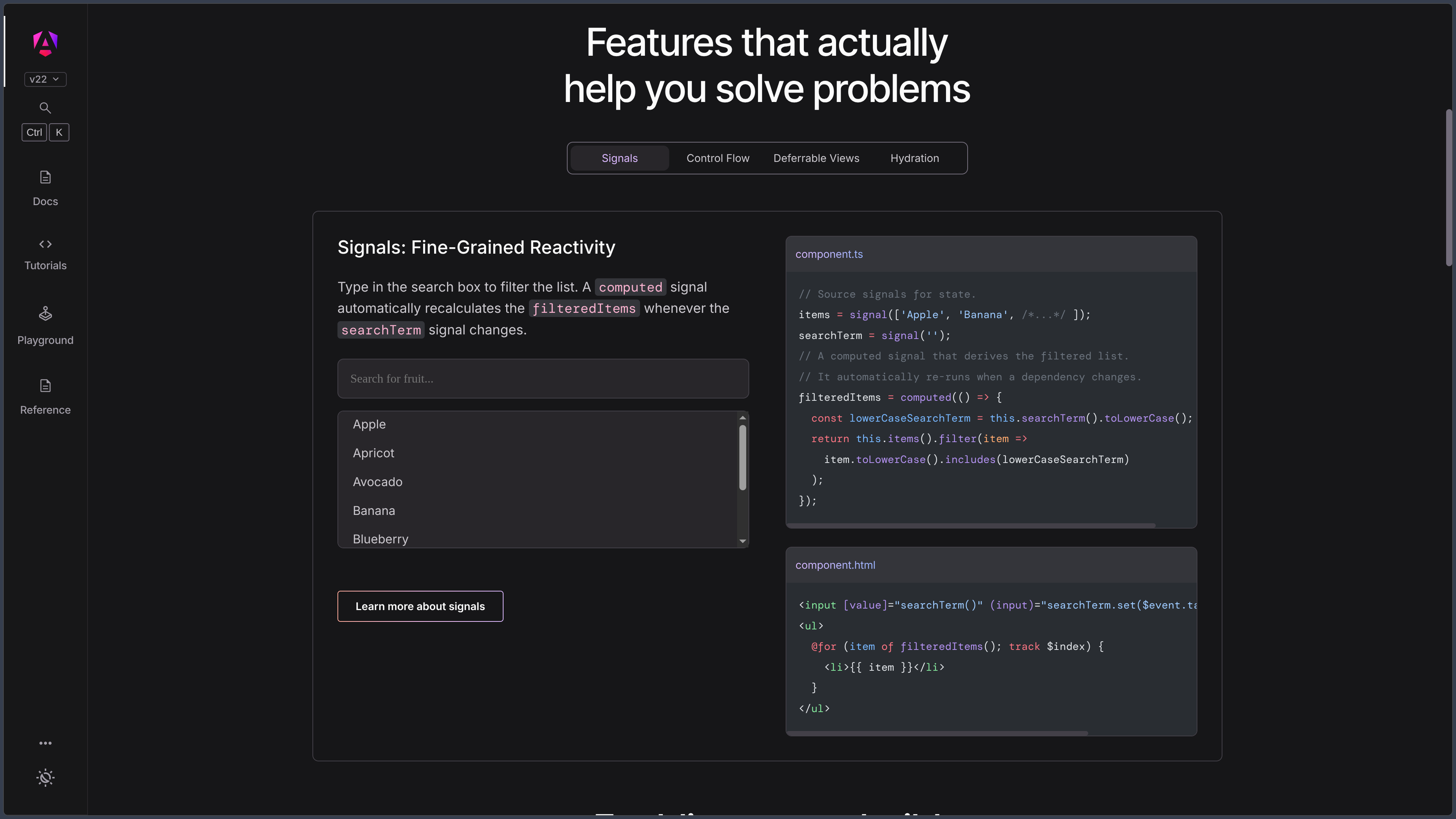Open the Playground icon

[45, 314]
